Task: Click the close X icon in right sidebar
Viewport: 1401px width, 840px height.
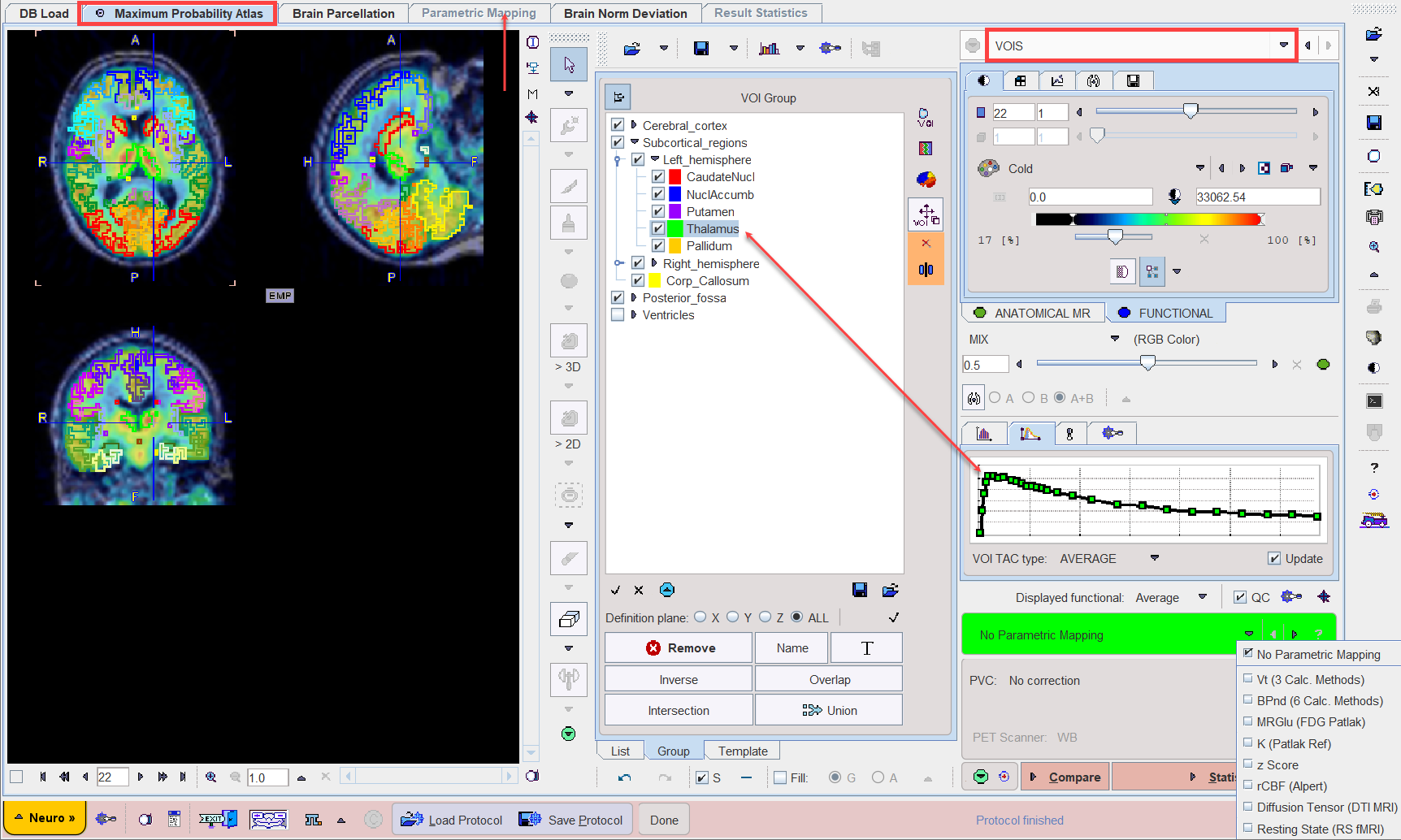Action: pos(1374,91)
